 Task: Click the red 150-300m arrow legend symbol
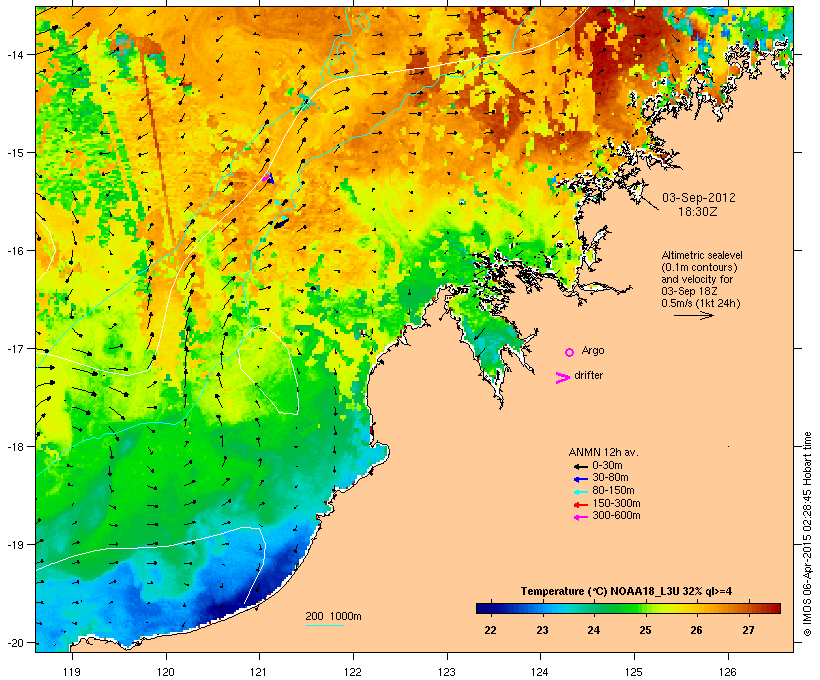[580, 505]
